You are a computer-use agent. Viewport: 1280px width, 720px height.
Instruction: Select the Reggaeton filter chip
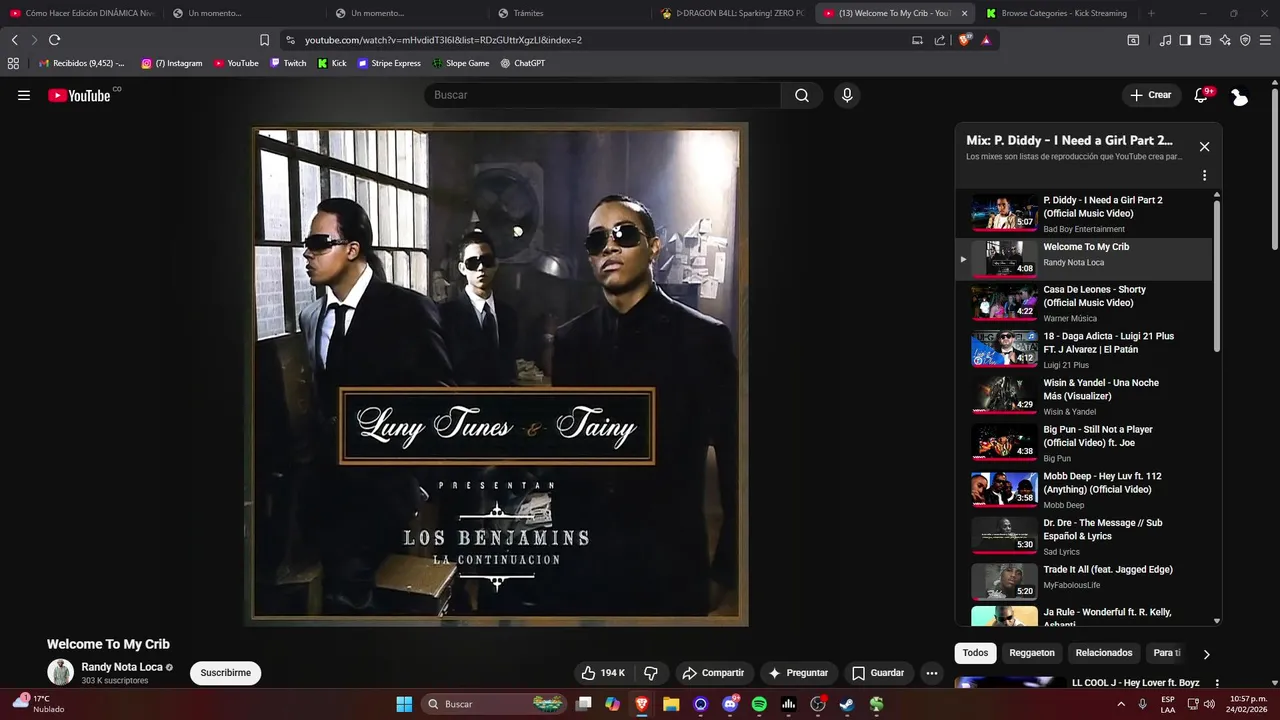click(1032, 653)
